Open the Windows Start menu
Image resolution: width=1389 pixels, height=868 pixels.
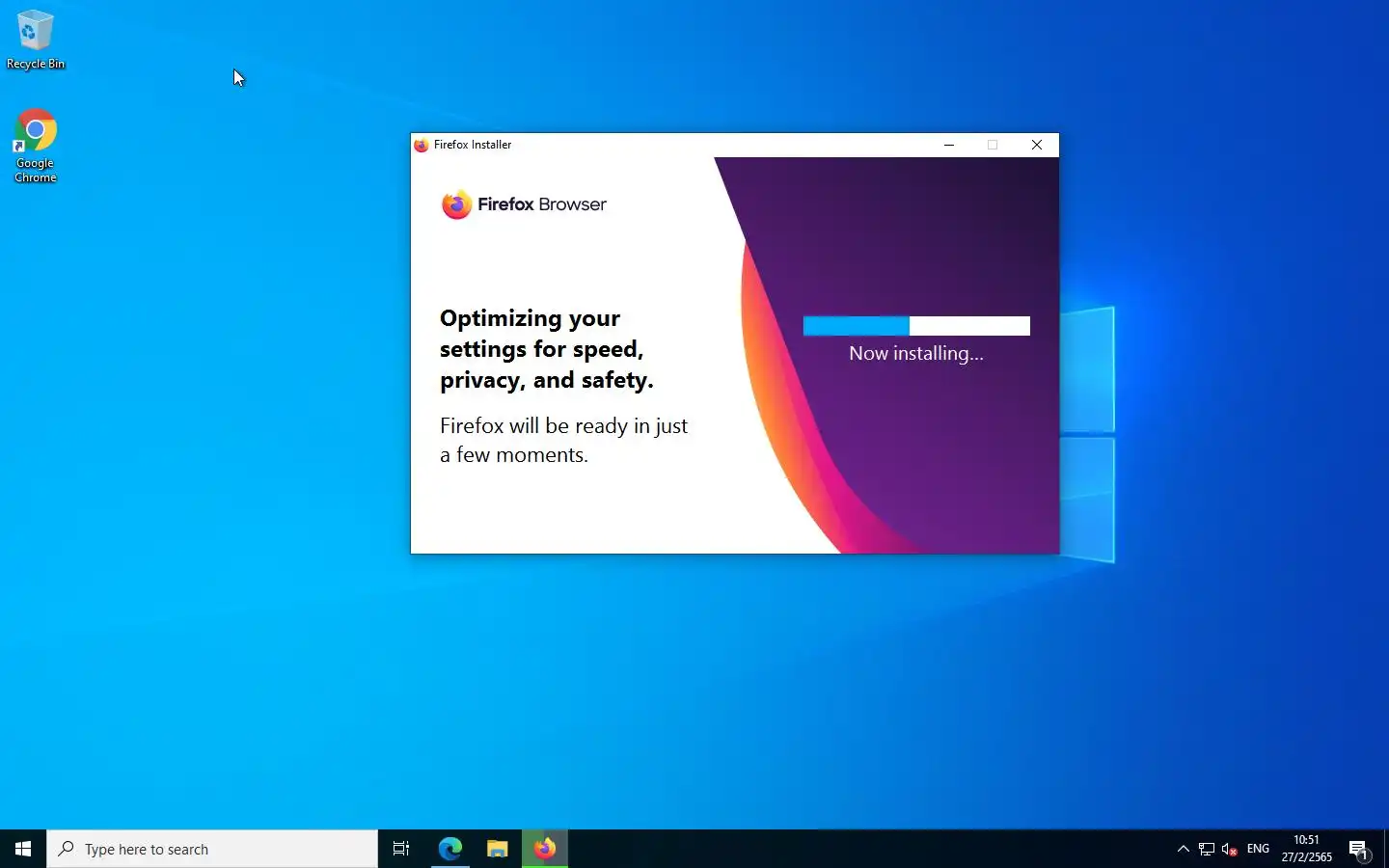click(23, 849)
